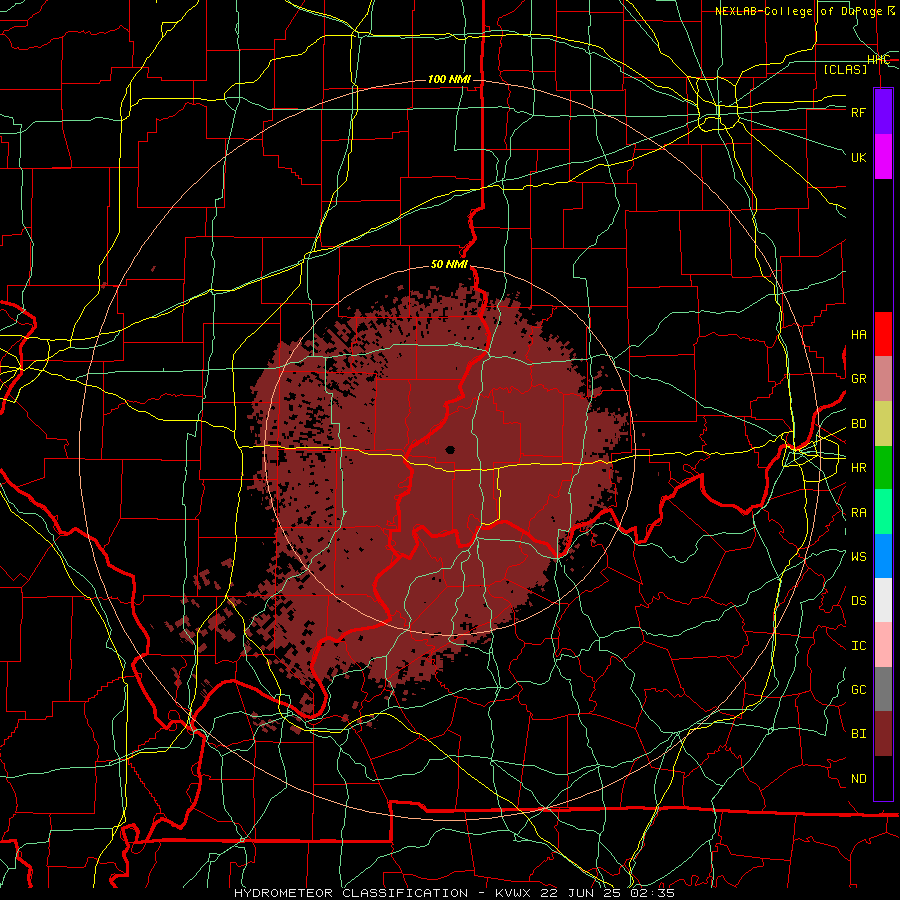Click the UK legend label
Viewport: 900px width, 900px height.
coord(858,157)
